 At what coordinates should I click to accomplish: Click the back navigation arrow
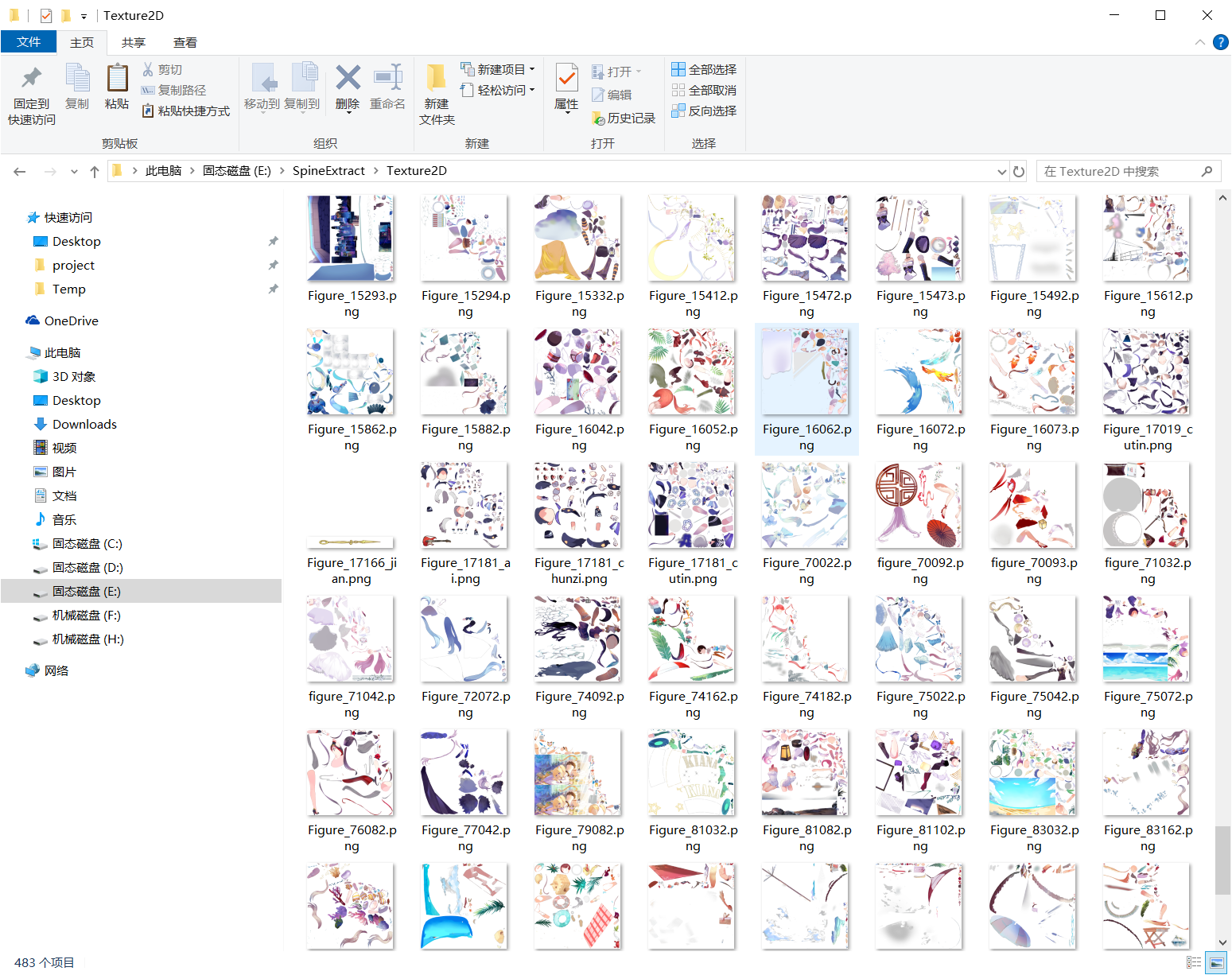20,172
